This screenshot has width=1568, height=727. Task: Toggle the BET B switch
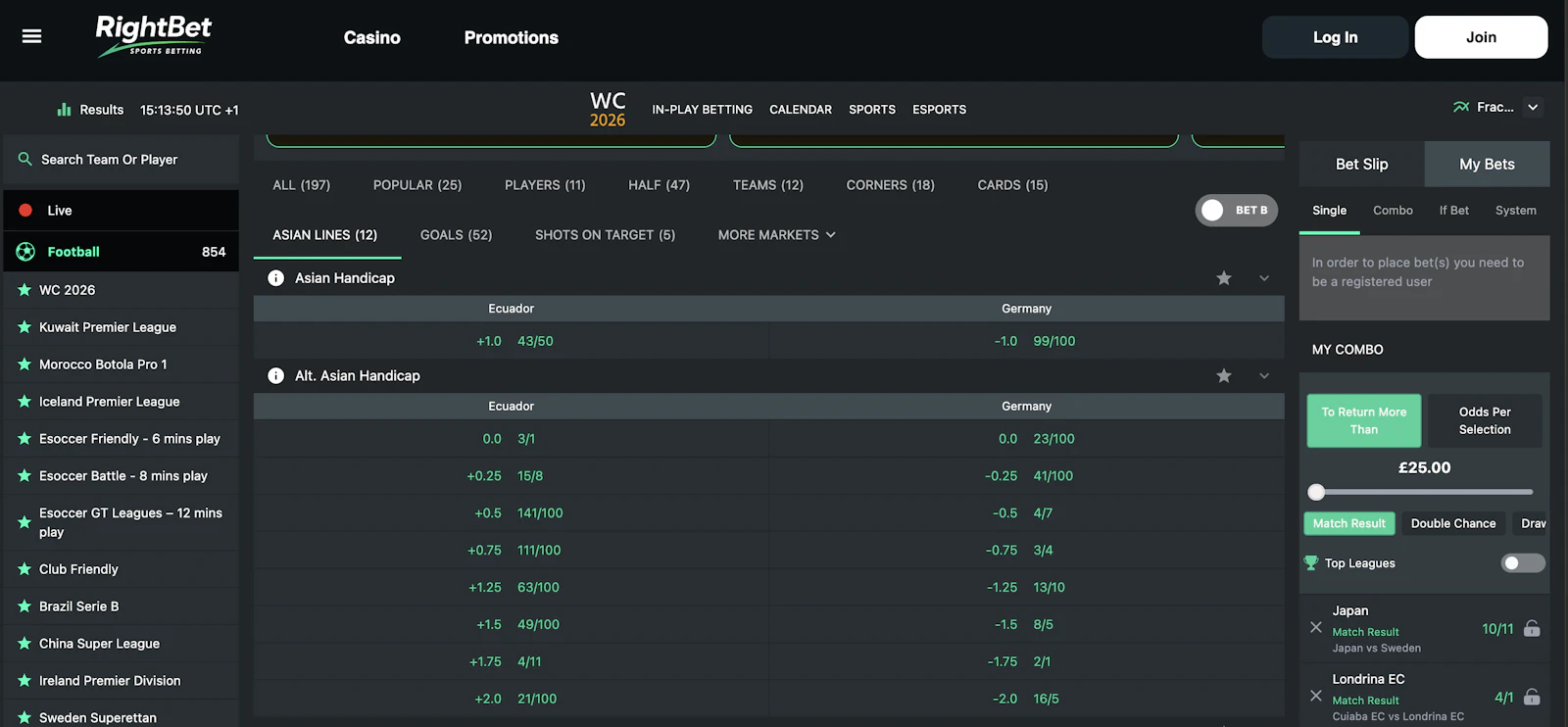pyautogui.click(x=1236, y=211)
